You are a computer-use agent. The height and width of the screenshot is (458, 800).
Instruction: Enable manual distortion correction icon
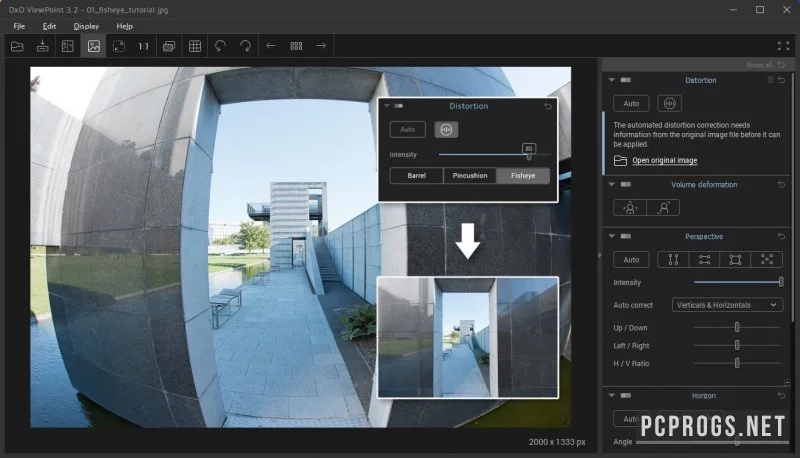point(669,104)
